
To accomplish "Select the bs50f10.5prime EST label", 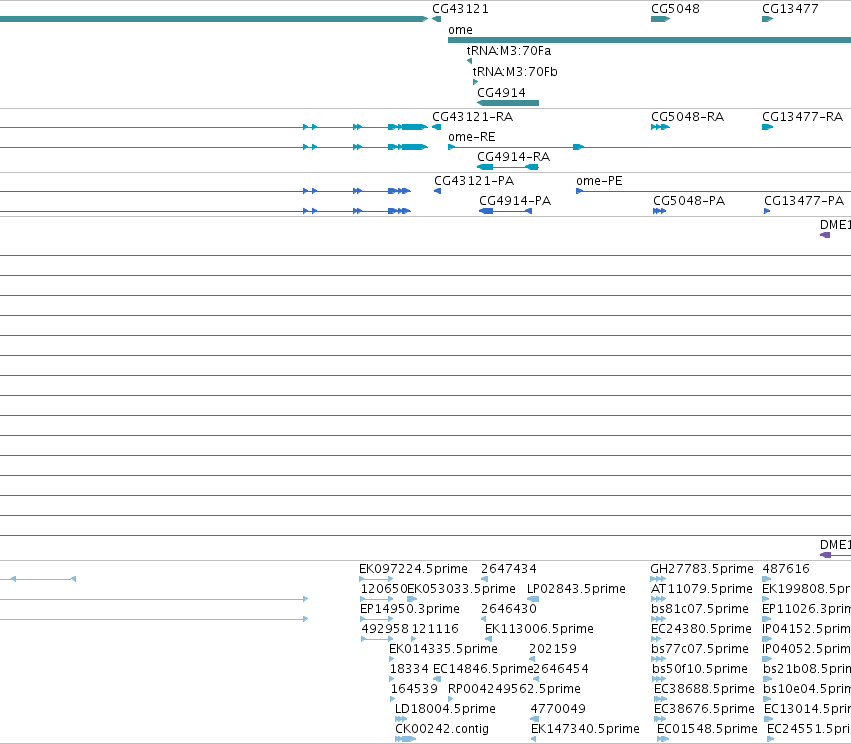I will [700, 669].
